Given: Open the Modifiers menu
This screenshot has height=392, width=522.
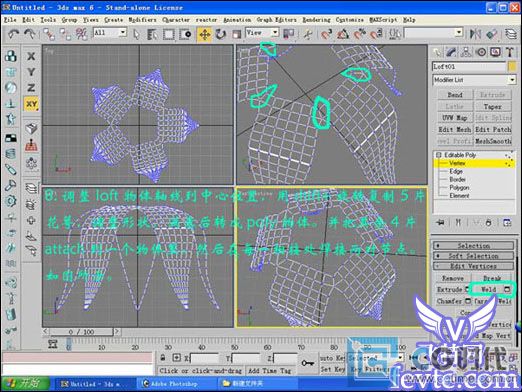Looking at the screenshot, I should [x=142, y=20].
